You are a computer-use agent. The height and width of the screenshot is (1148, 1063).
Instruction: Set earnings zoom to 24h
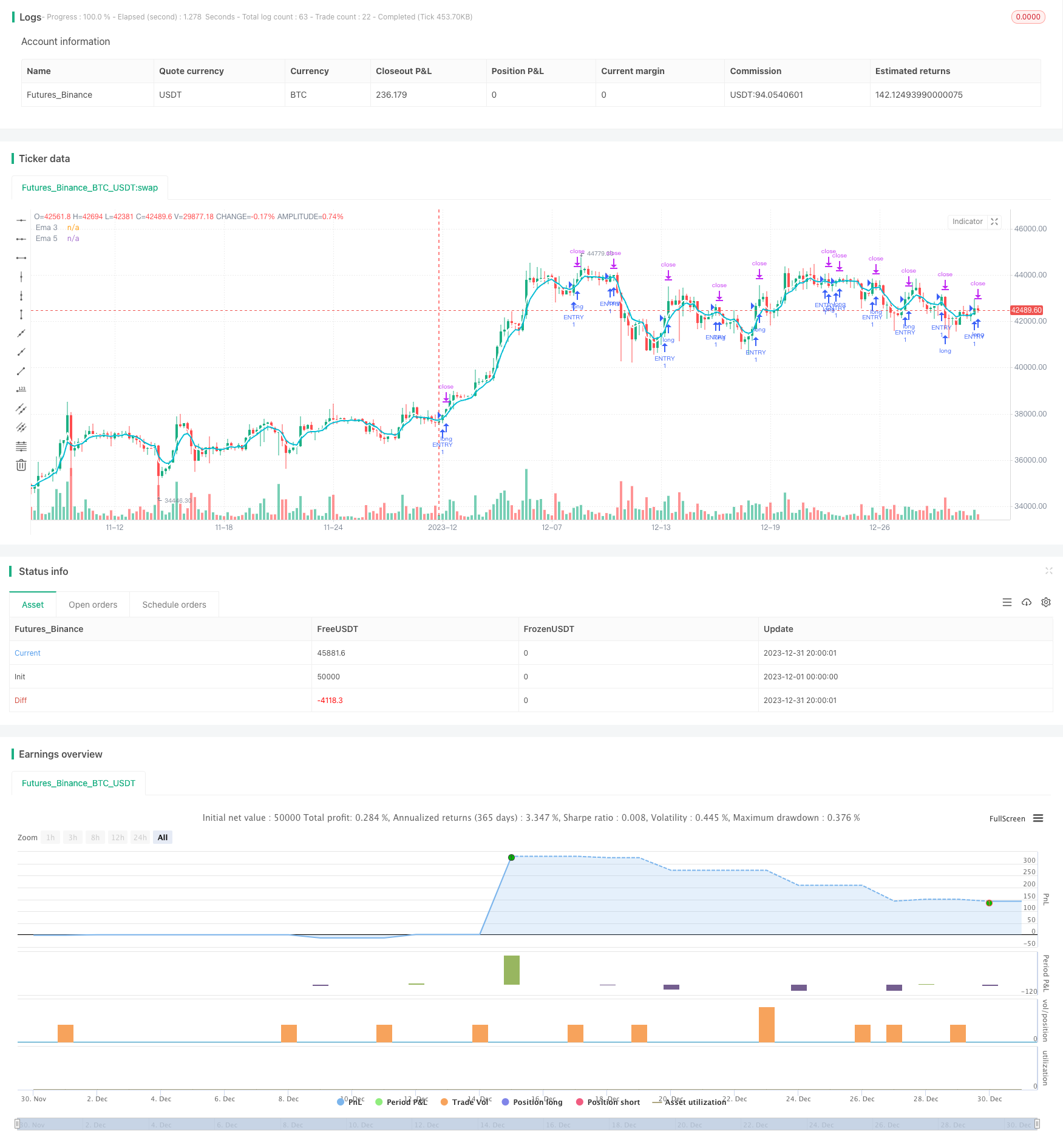click(x=140, y=837)
